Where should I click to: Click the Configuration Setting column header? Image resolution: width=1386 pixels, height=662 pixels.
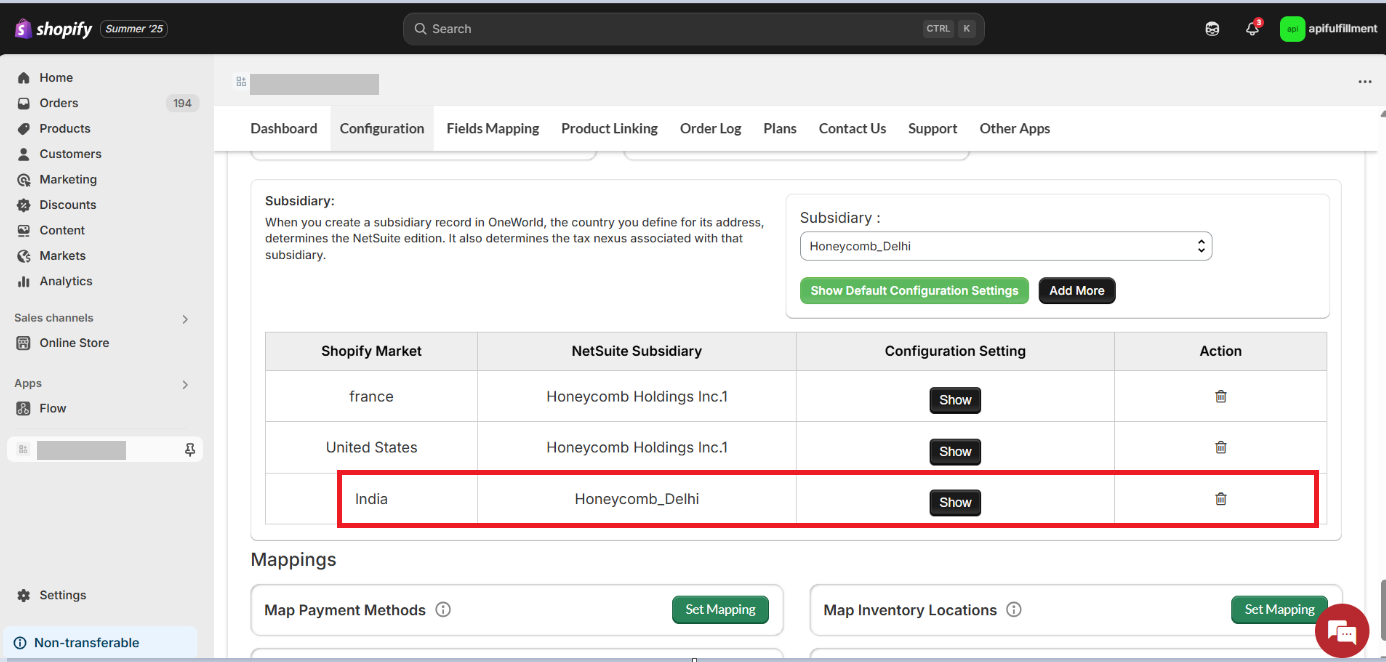(x=955, y=351)
